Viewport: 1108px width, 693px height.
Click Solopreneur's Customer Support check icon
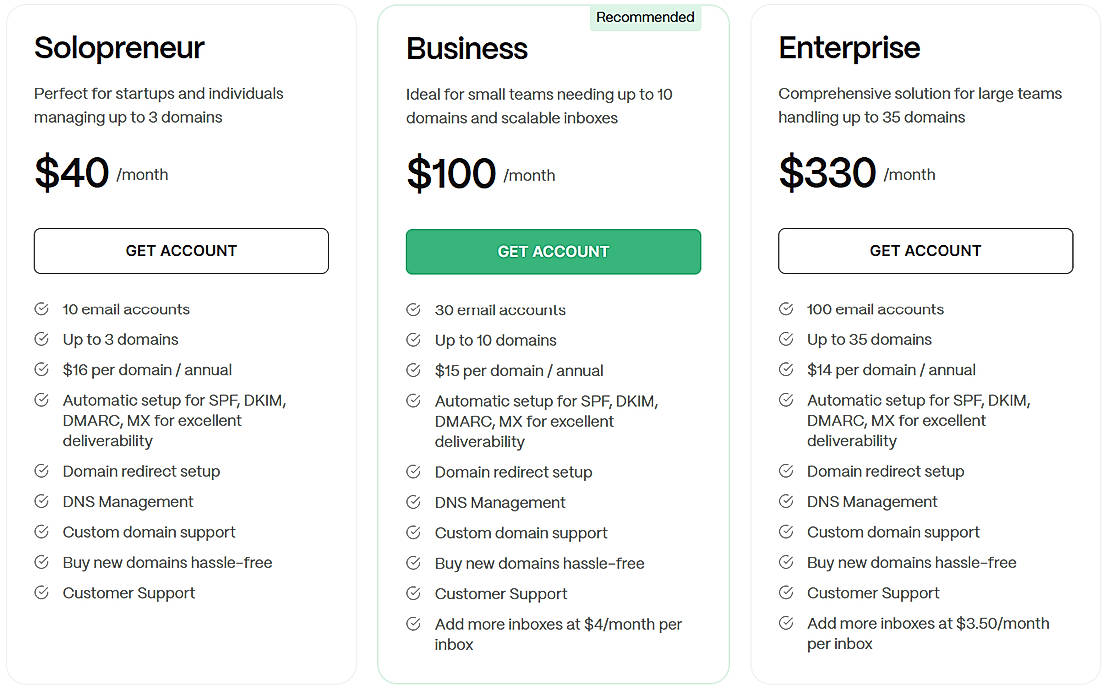[x=41, y=592]
